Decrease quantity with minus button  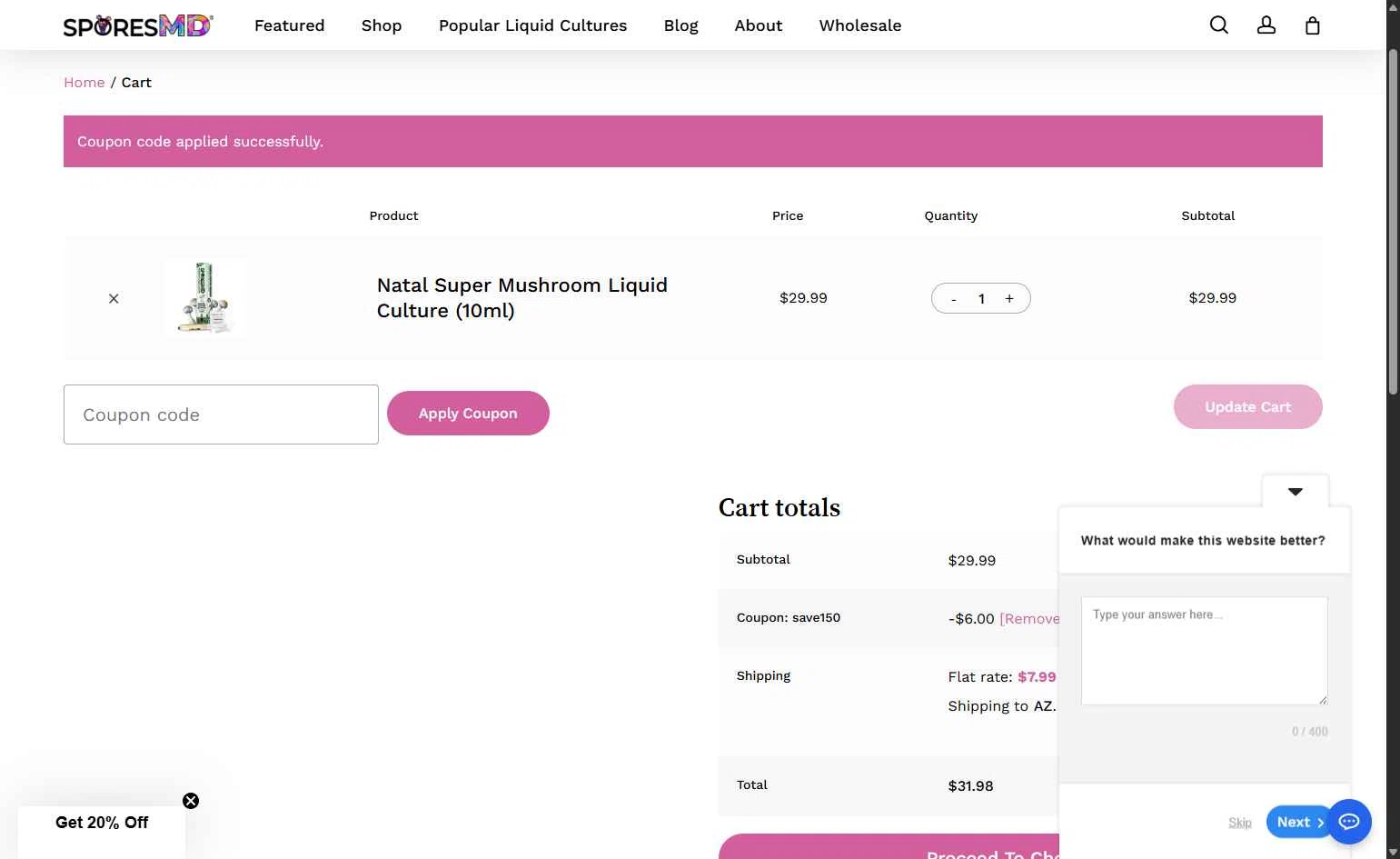coord(953,299)
